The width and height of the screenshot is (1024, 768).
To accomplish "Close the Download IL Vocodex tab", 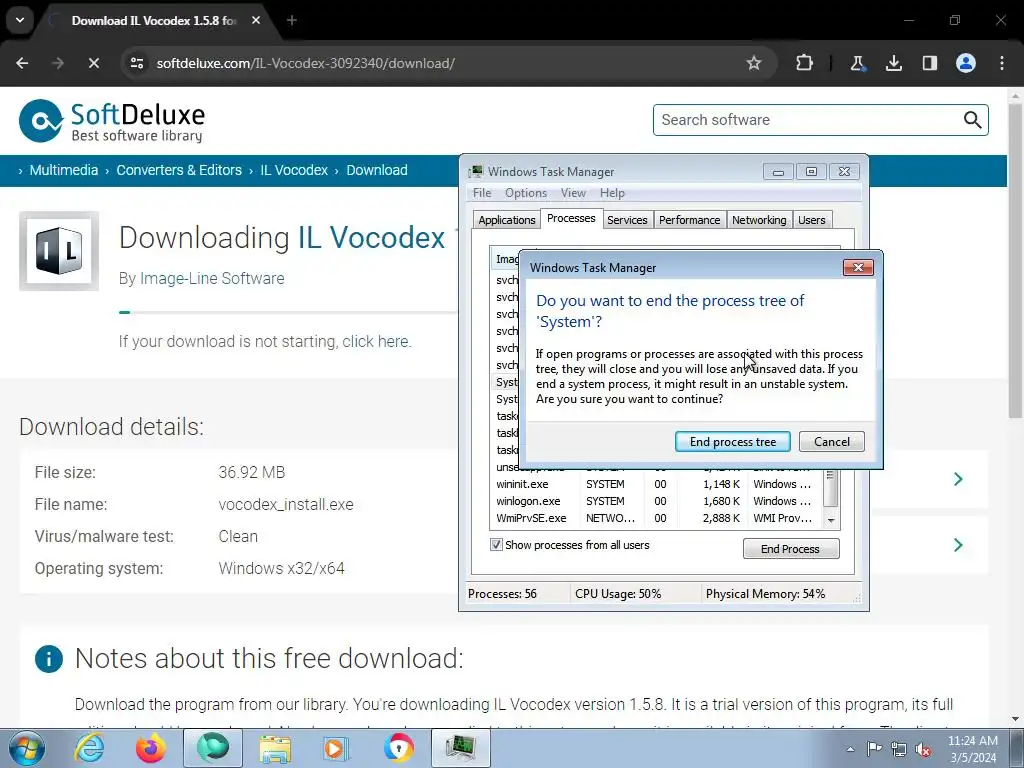I will (256, 20).
